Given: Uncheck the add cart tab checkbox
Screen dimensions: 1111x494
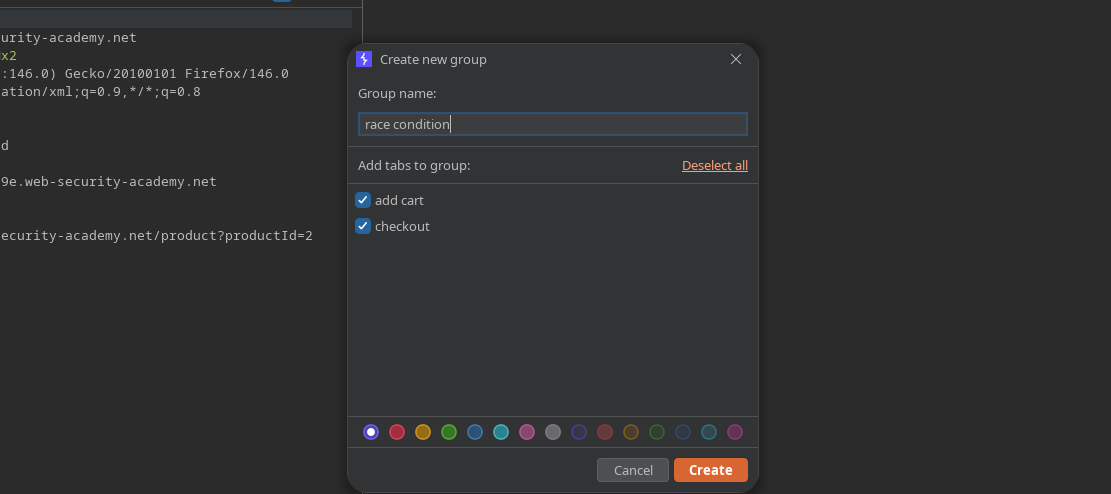Looking at the screenshot, I should tap(363, 200).
